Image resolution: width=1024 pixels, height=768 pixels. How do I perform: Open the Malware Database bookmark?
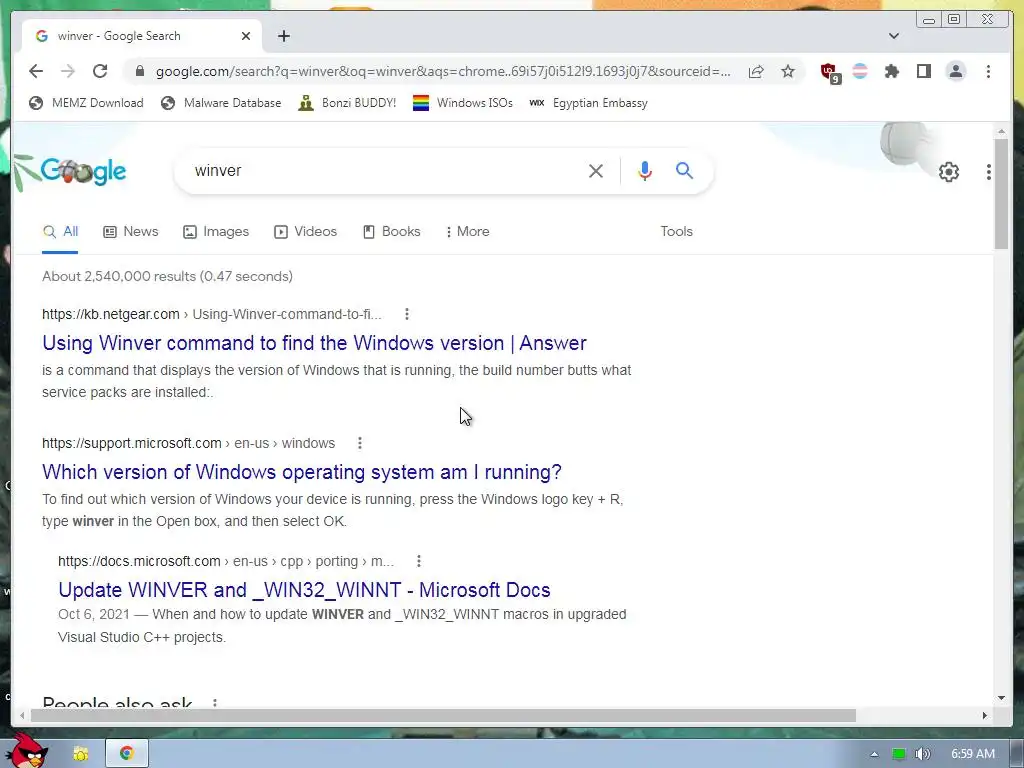coord(221,103)
